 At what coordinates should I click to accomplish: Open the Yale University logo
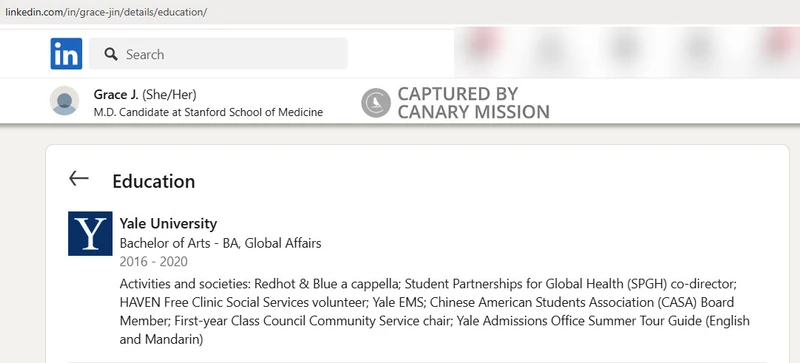pyautogui.click(x=90, y=233)
